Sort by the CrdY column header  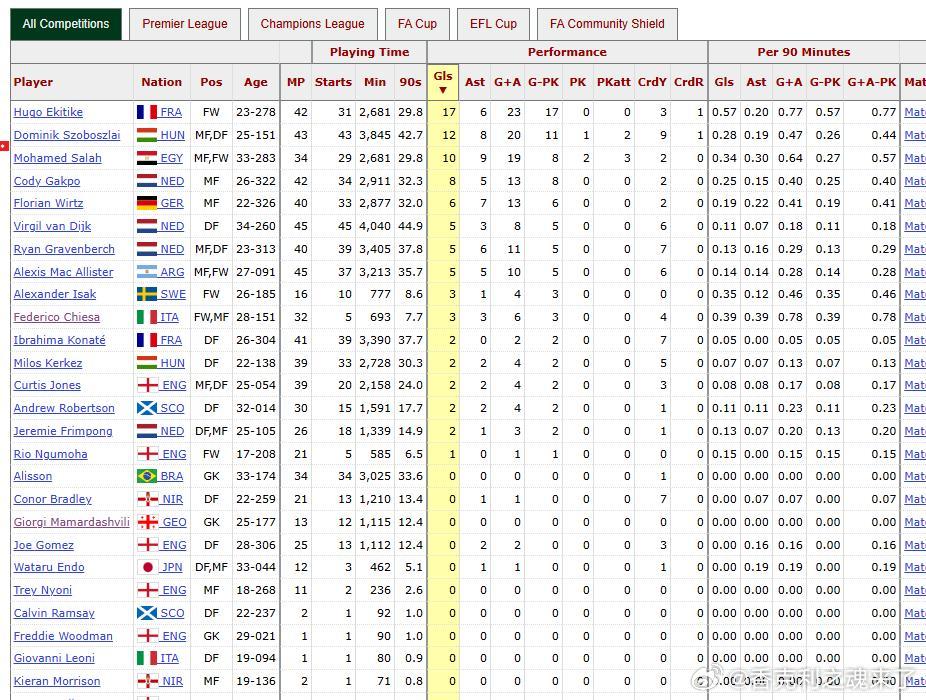point(652,82)
